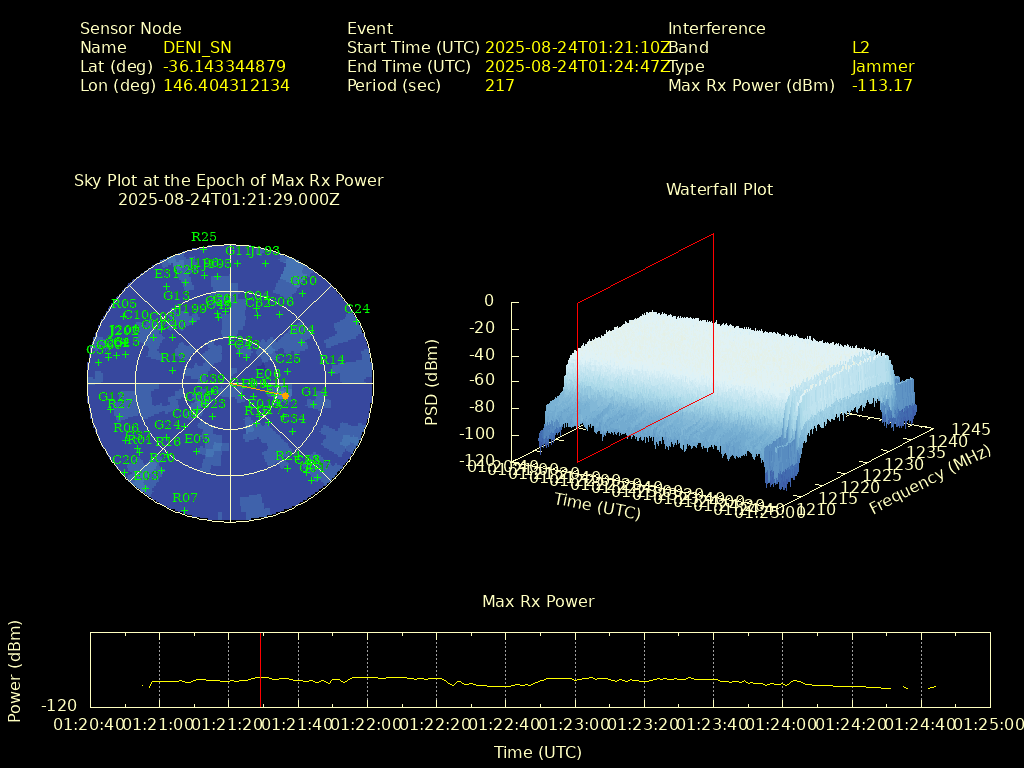Click the red time marker on power chart
The image size is (1024, 768).
tap(260, 668)
